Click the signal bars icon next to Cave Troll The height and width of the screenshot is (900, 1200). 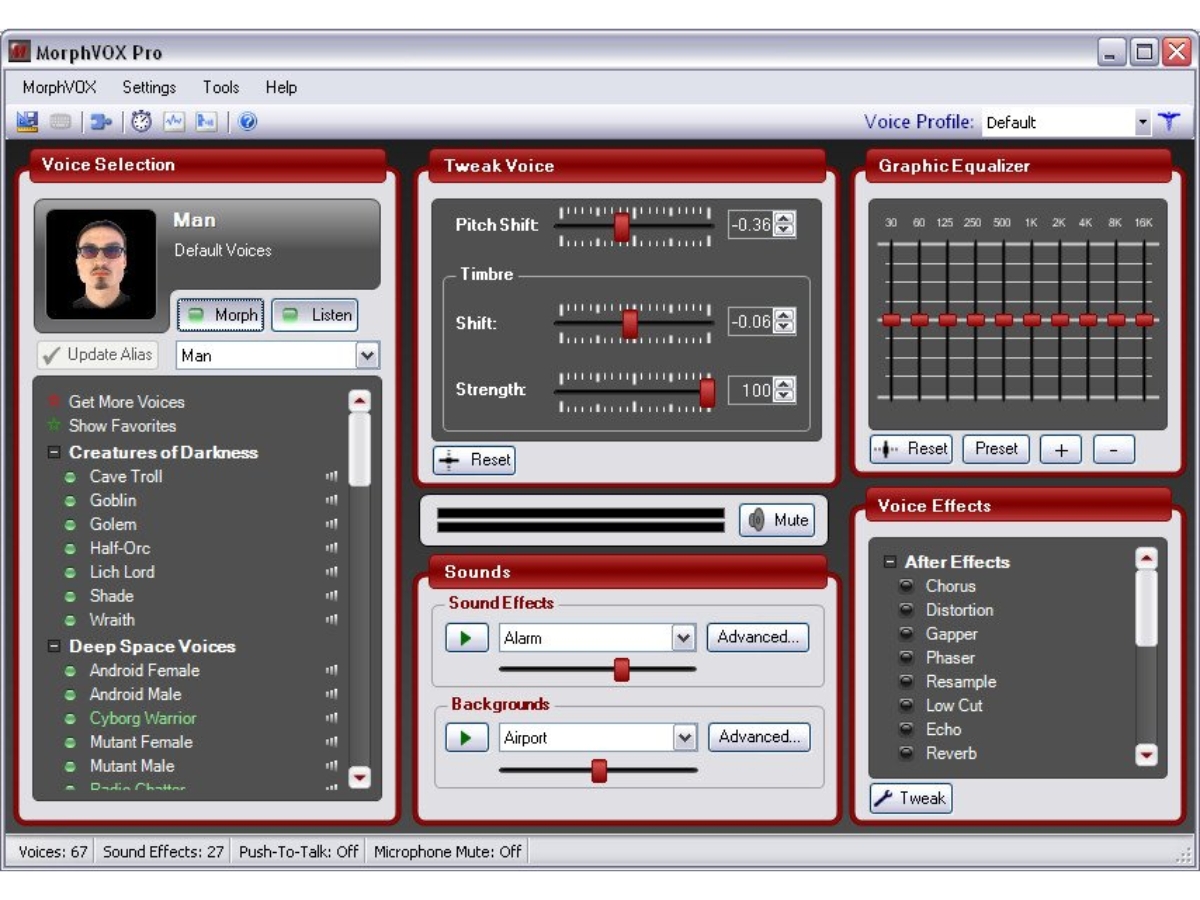pos(332,477)
